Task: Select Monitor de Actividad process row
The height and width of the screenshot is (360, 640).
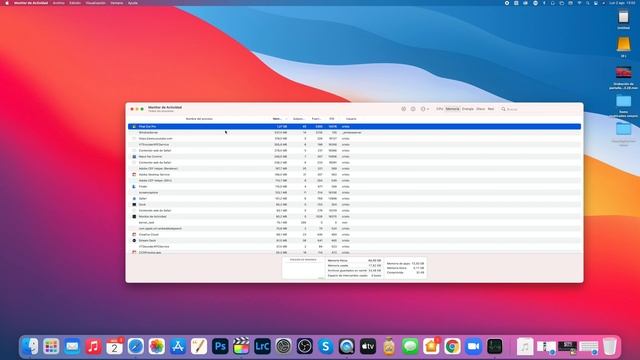Action: (x=354, y=216)
